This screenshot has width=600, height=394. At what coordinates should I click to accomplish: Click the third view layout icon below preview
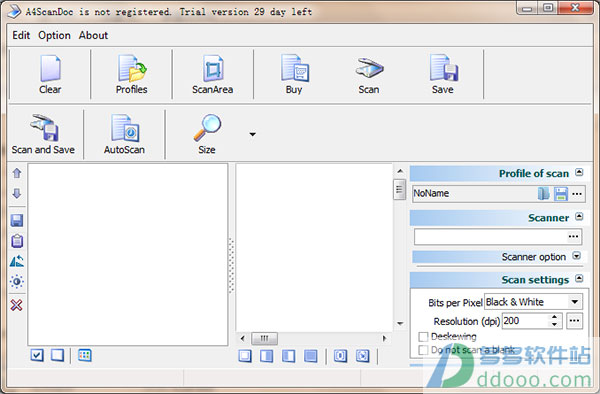coord(289,356)
